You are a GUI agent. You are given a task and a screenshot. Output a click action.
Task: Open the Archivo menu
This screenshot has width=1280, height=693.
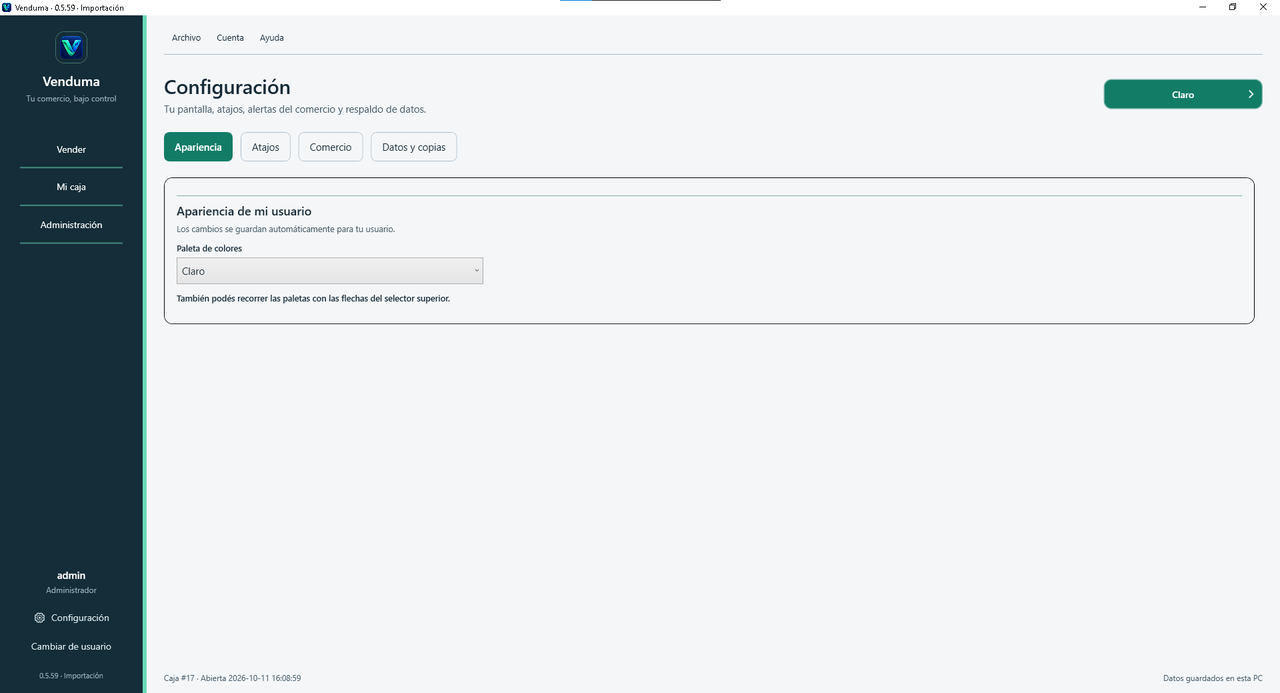click(x=186, y=38)
